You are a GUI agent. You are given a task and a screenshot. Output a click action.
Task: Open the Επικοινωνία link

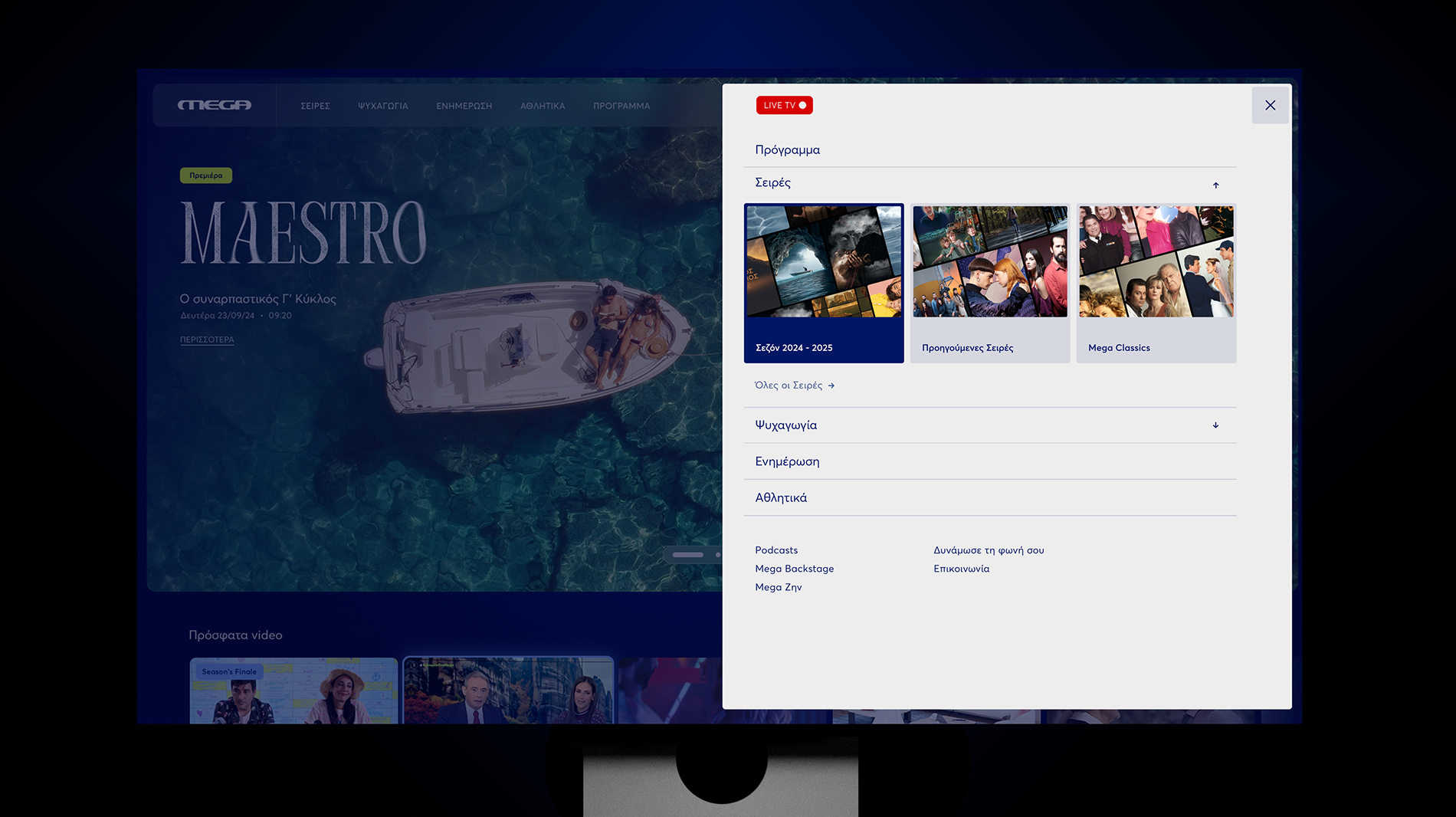click(x=961, y=569)
